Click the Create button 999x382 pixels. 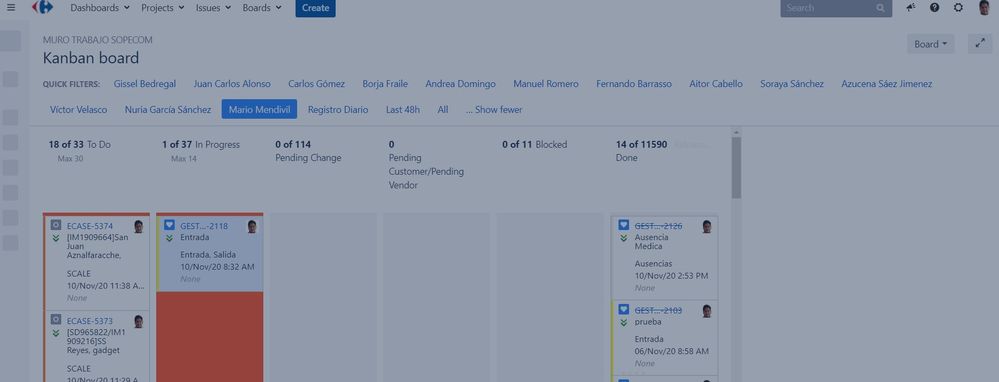315,8
